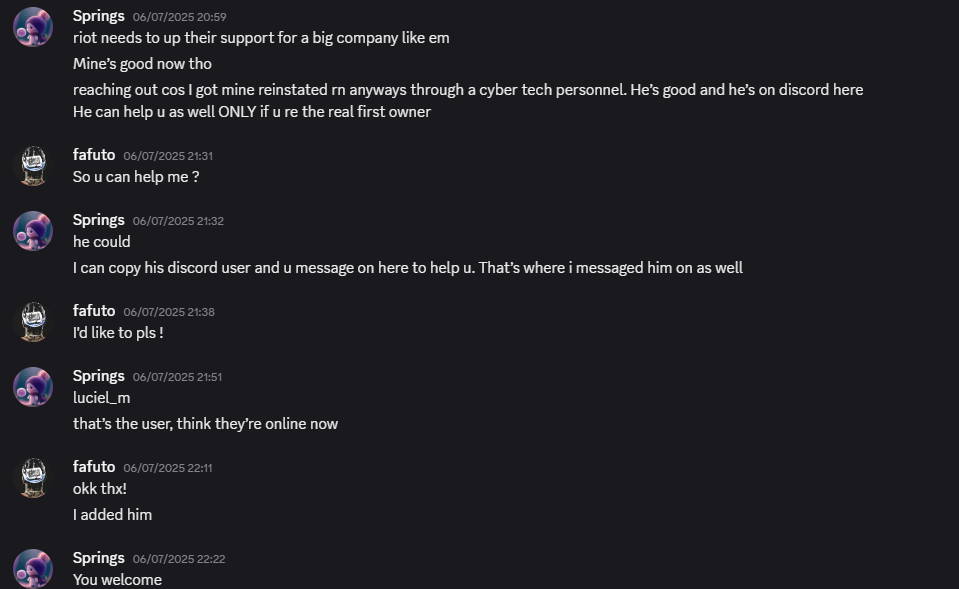Viewport: 959px width, 589px height.
Task: Click Springs' avatar beside the 20:59 message
Action: point(33,27)
